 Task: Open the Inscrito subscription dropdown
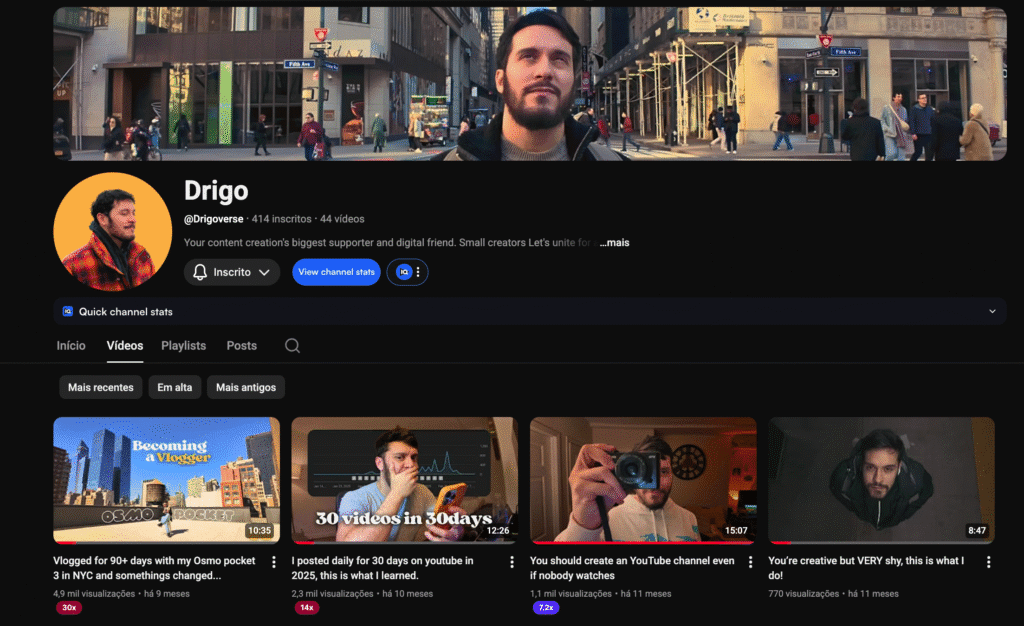pyautogui.click(x=232, y=272)
